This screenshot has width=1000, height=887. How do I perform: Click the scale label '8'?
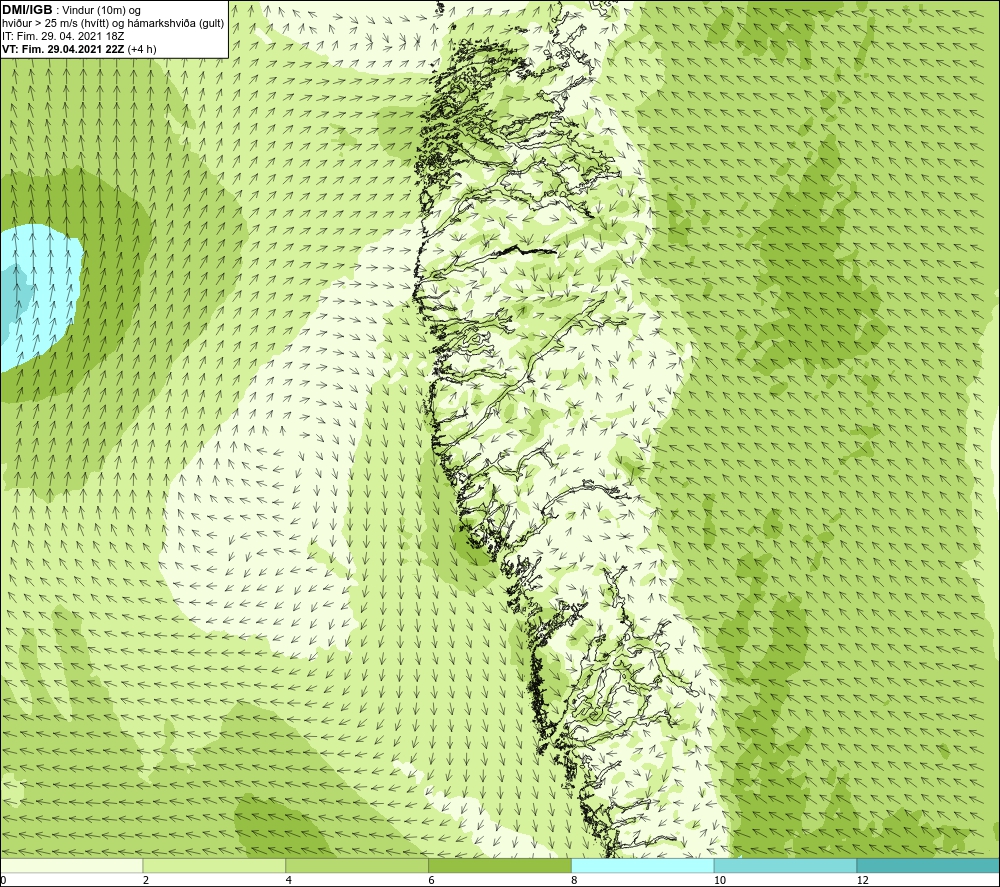[x=575, y=880]
